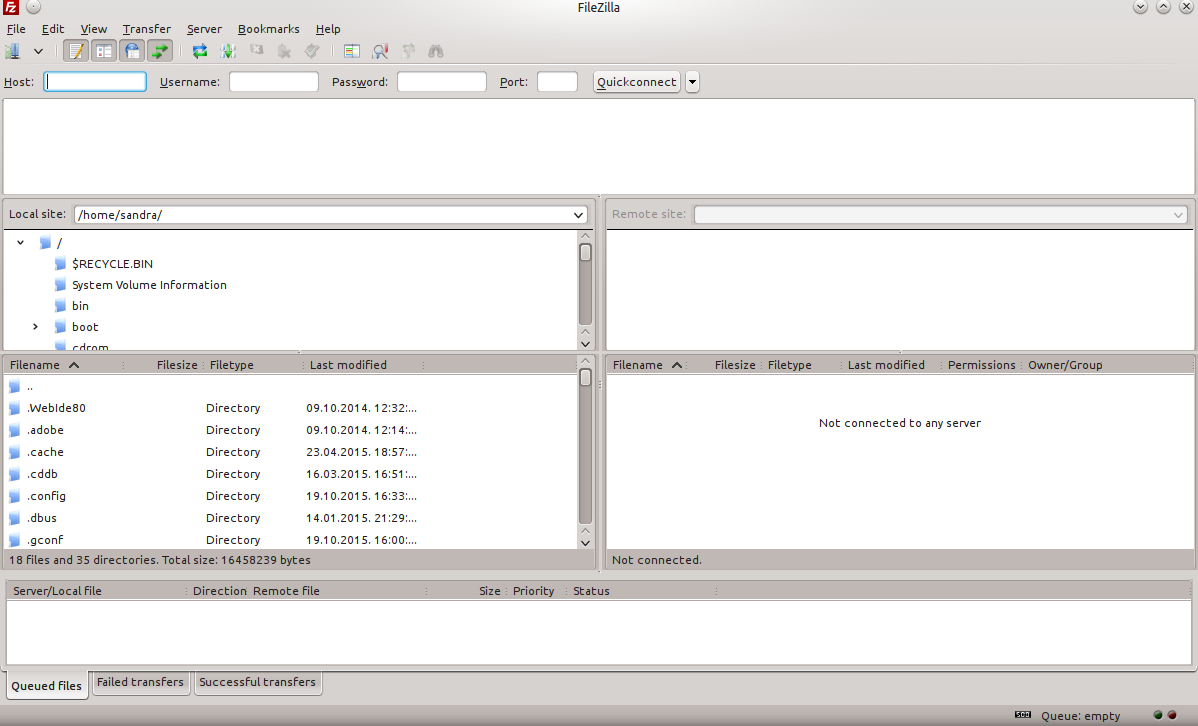Toggle directory comparison colored-list icon
This screenshot has width=1198, height=726.
tap(351, 51)
